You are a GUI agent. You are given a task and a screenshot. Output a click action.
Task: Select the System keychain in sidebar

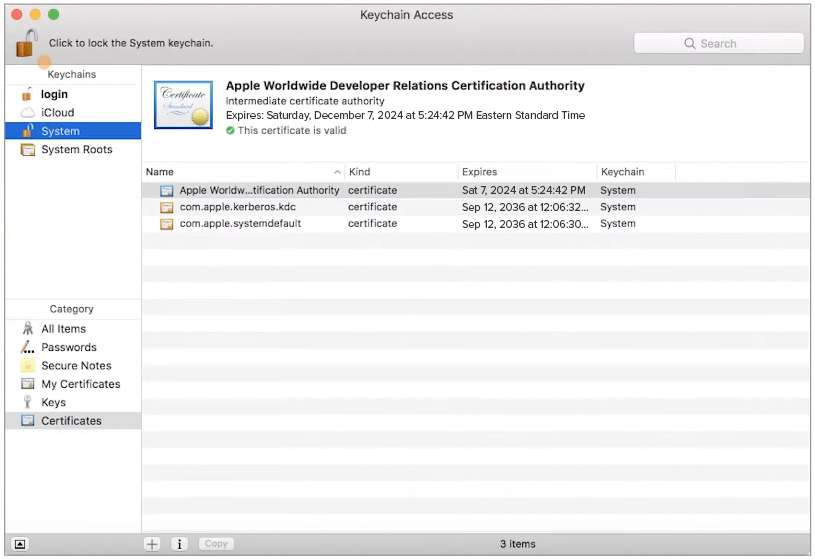pyautogui.click(x=73, y=131)
